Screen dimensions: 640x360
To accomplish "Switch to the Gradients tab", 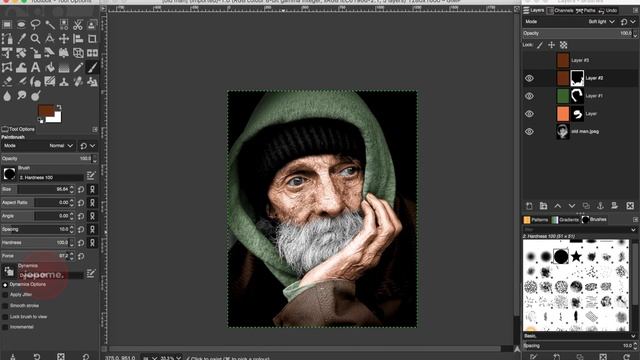I will point(565,220).
